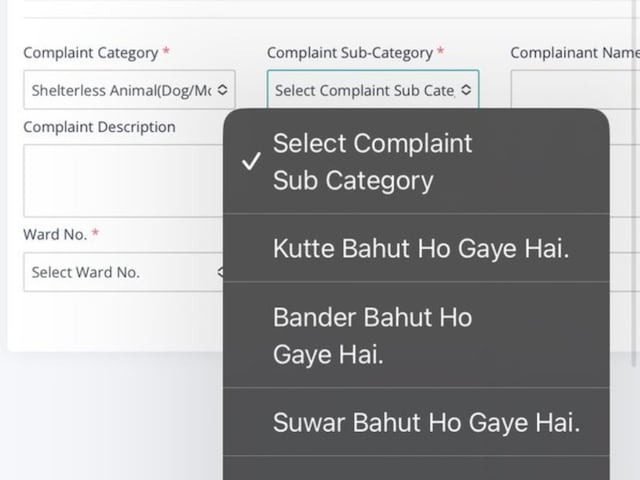Choose Suwar Bahut Ho Gaye Hai option
The height and width of the screenshot is (480, 640).
click(x=426, y=422)
